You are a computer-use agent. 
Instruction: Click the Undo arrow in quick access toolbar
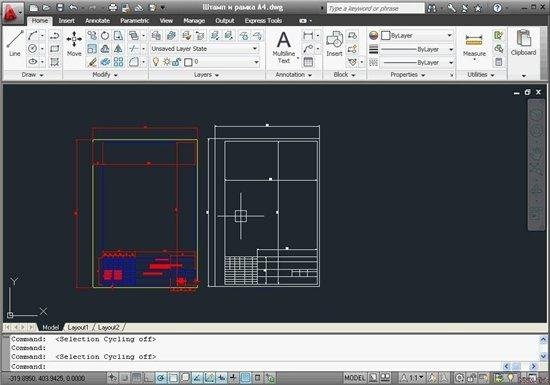click(73, 8)
